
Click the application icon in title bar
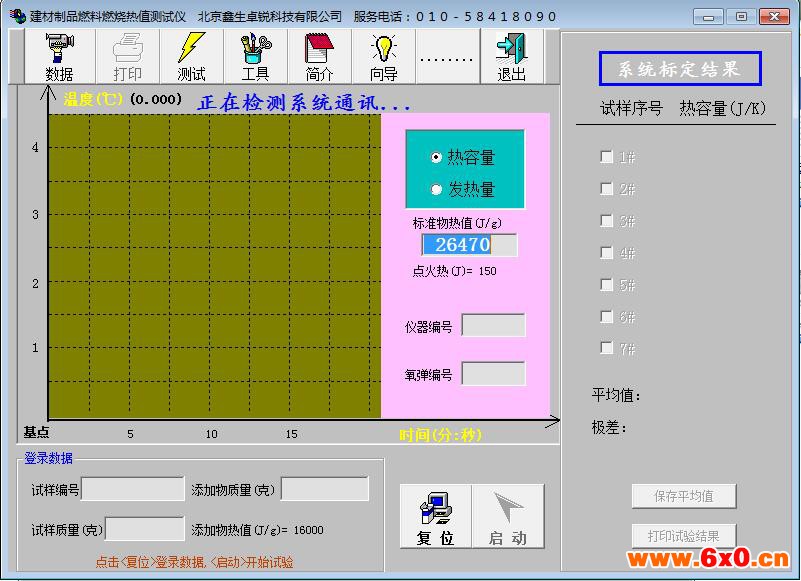[x=18, y=16]
